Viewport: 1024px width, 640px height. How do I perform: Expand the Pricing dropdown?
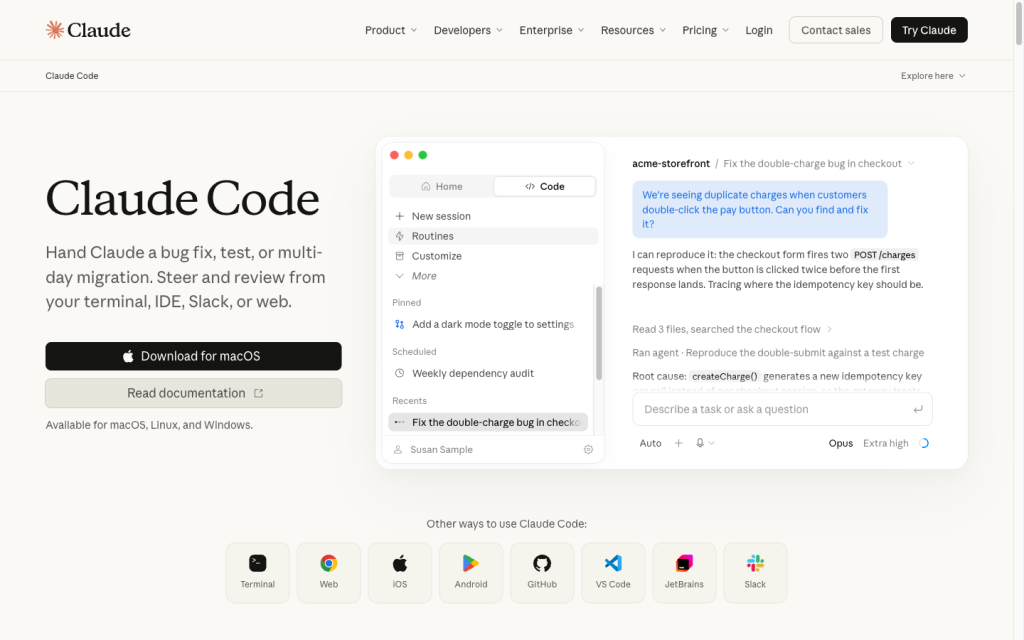click(x=705, y=30)
